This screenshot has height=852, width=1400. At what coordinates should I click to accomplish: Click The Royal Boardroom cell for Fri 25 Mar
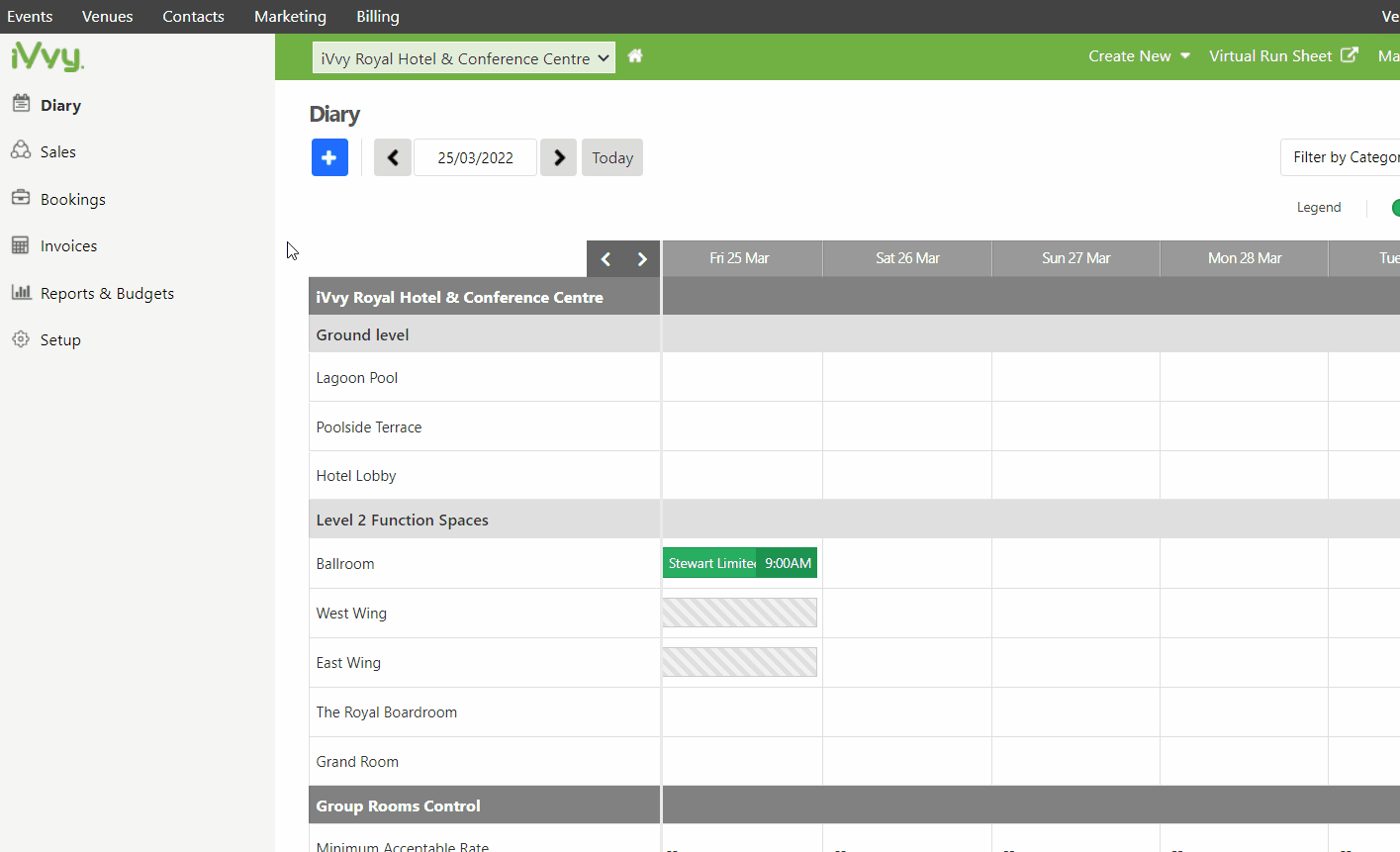point(742,711)
